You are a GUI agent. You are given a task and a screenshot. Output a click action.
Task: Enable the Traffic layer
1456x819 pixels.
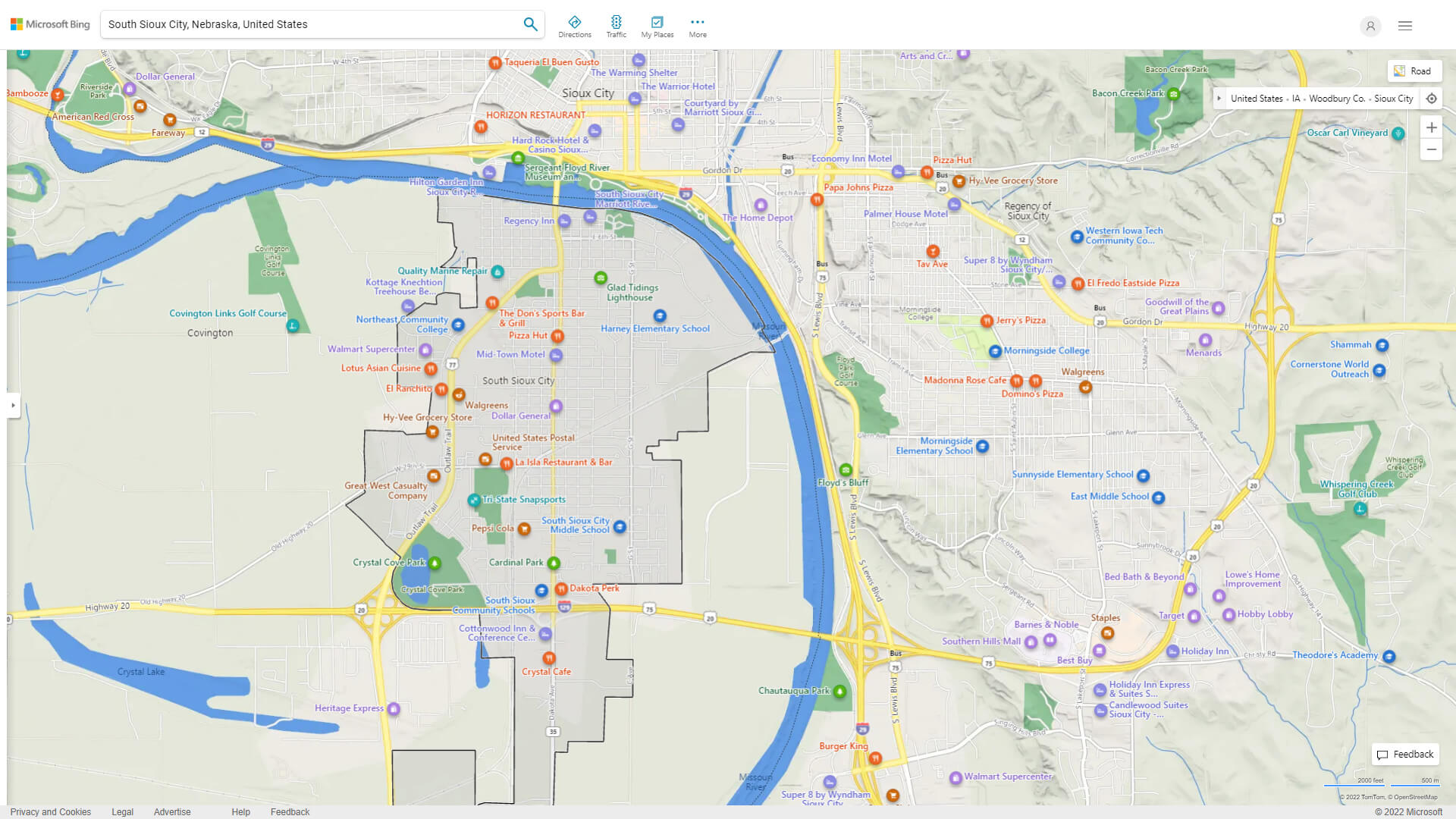pyautogui.click(x=616, y=24)
